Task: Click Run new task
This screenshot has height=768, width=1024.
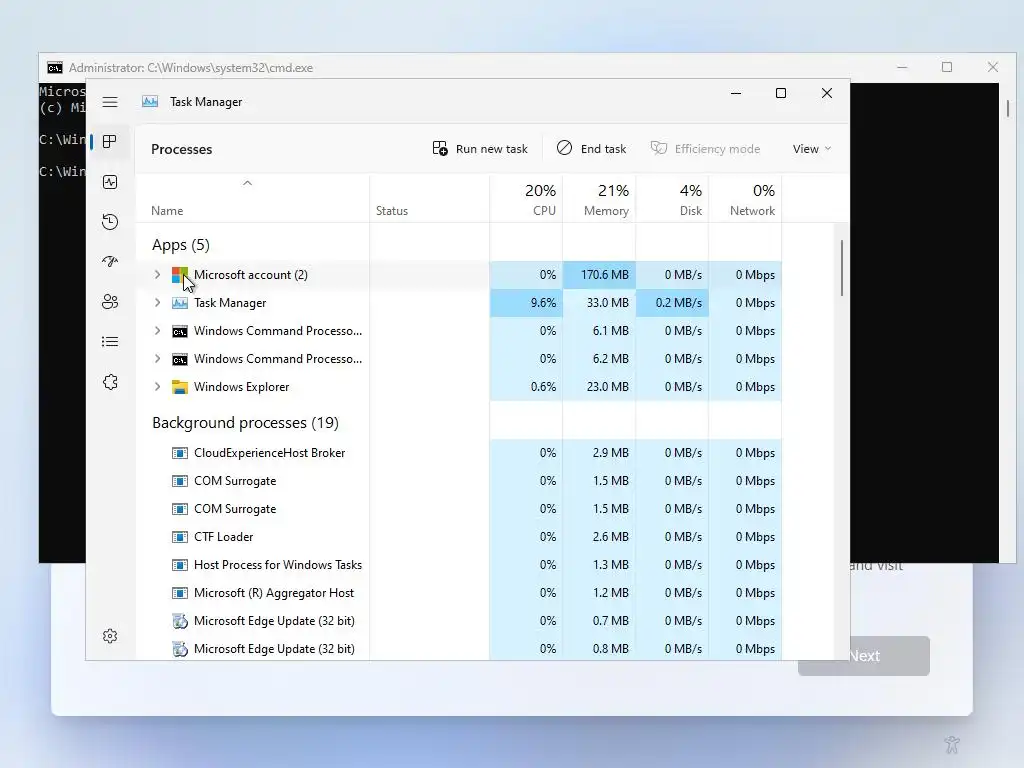Action: (480, 149)
